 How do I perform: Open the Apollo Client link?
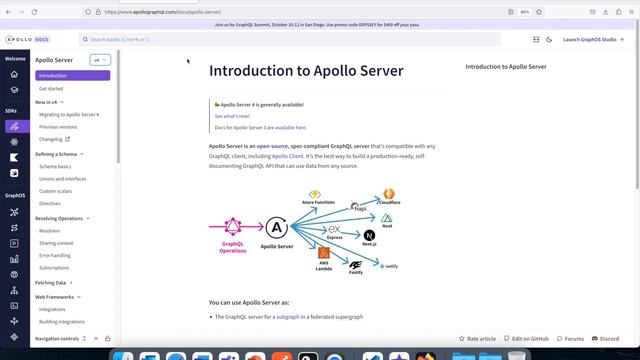(x=287, y=156)
